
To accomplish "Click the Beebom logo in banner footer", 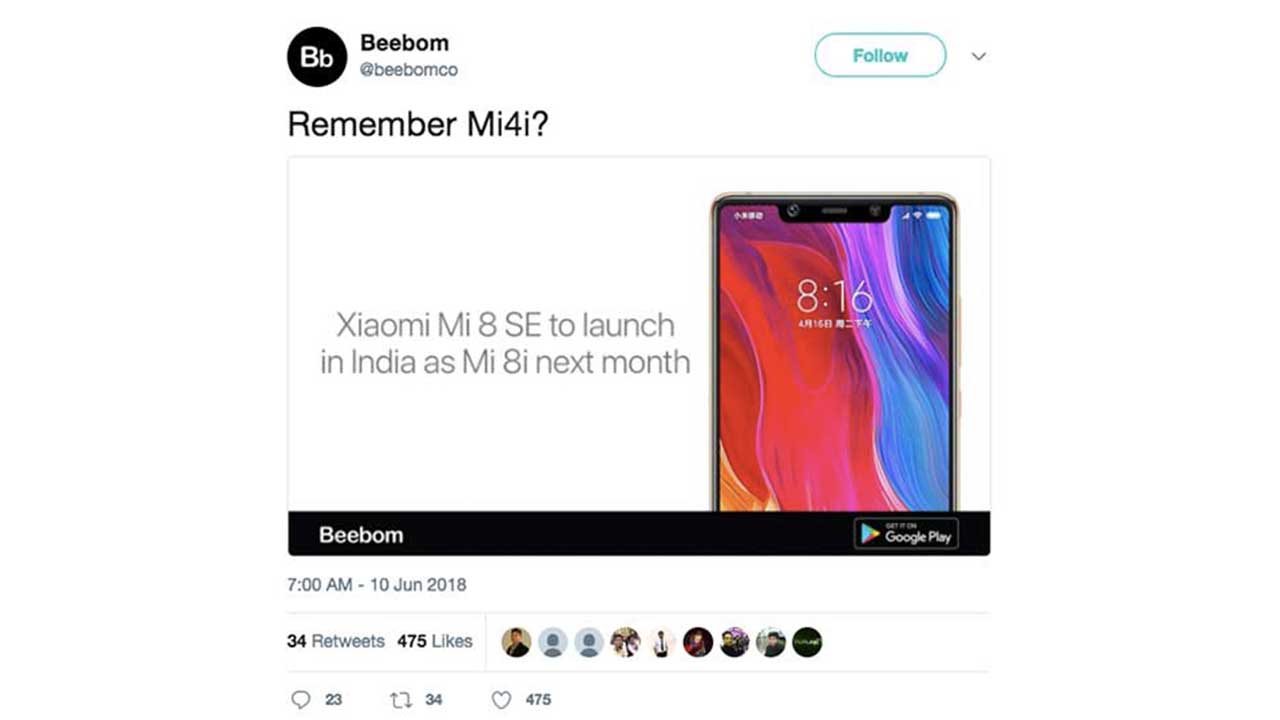I will [x=361, y=535].
